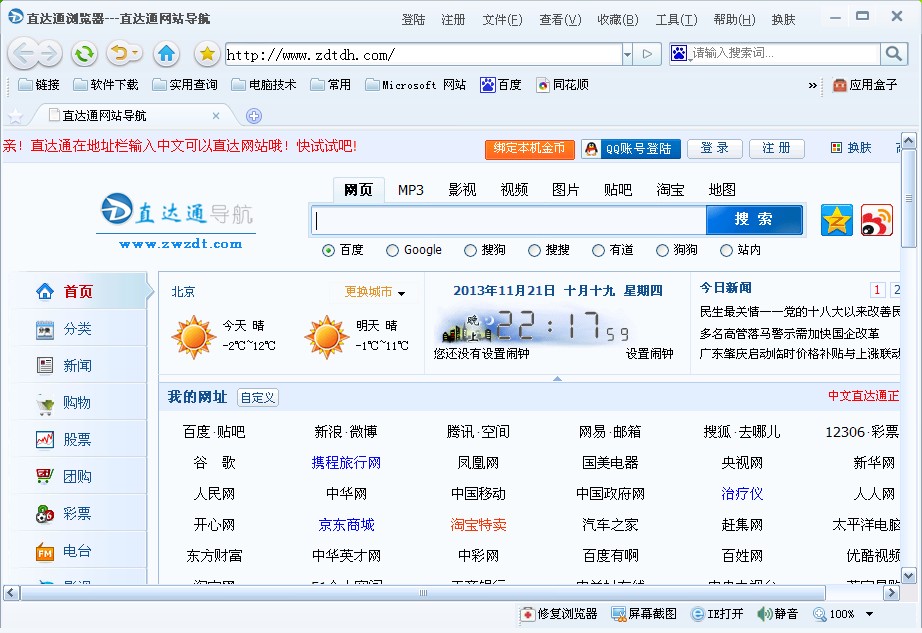Expand the bookmarks bar overflow chevron
The width and height of the screenshot is (922, 633).
tap(812, 85)
